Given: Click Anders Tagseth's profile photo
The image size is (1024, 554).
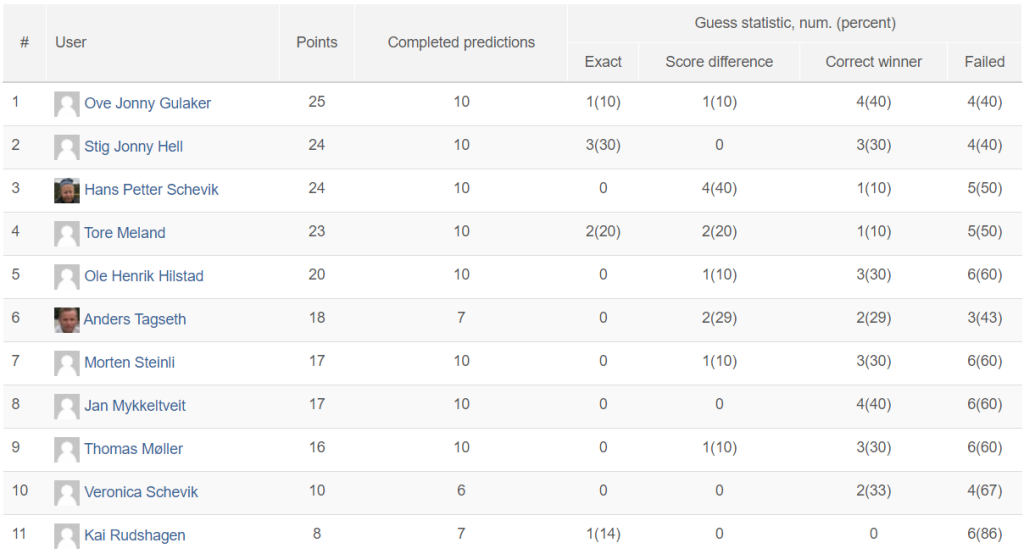Looking at the screenshot, I should tap(67, 320).
